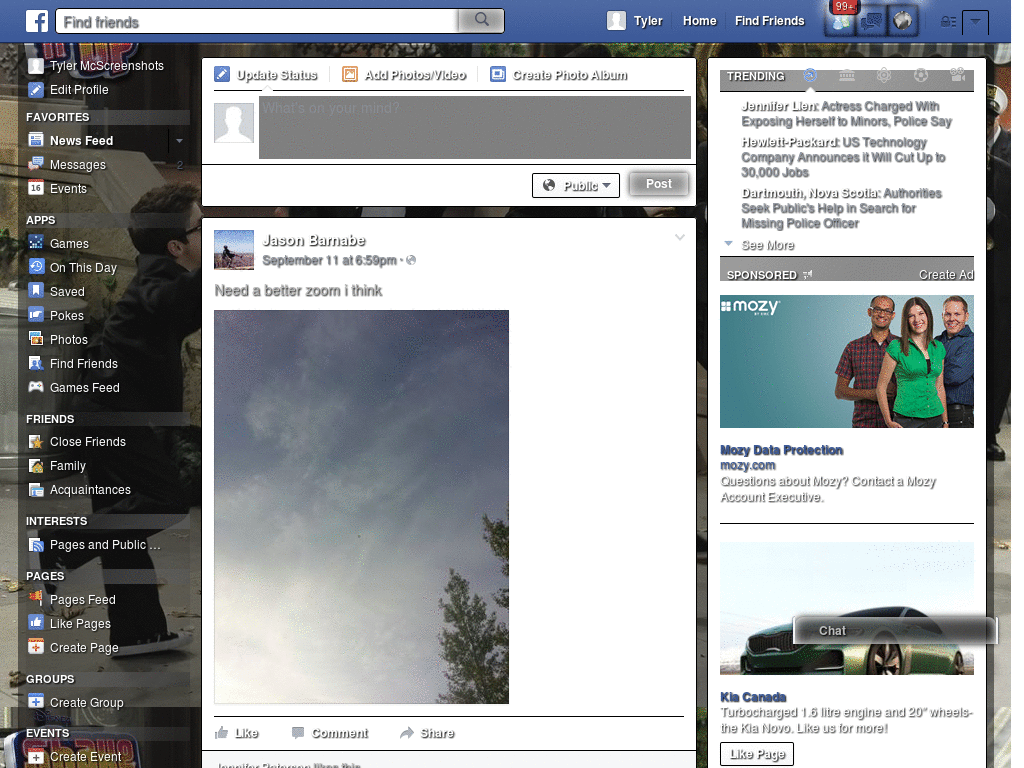
Task: Click the Add Photos/Video icon
Action: point(350,74)
